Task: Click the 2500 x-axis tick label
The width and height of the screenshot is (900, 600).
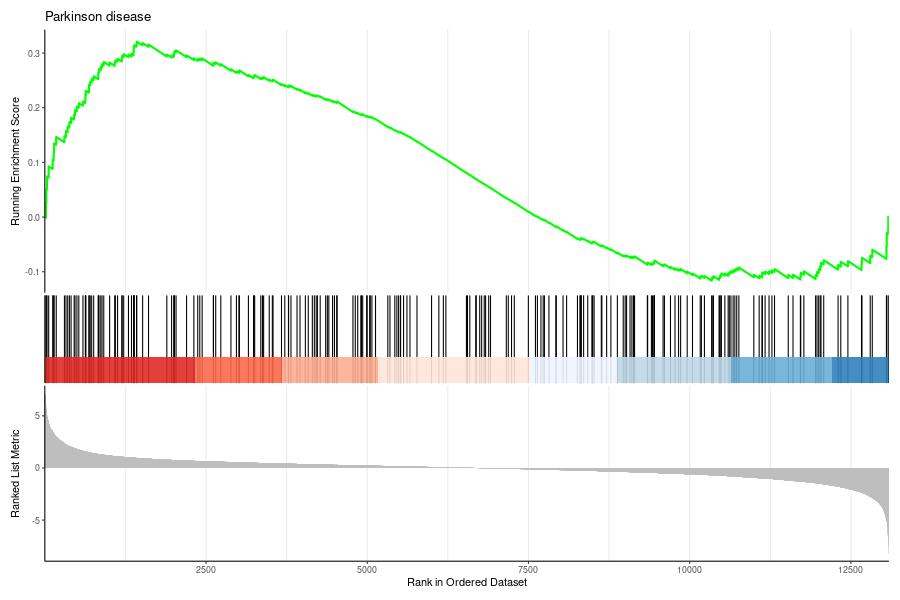Action: click(205, 570)
